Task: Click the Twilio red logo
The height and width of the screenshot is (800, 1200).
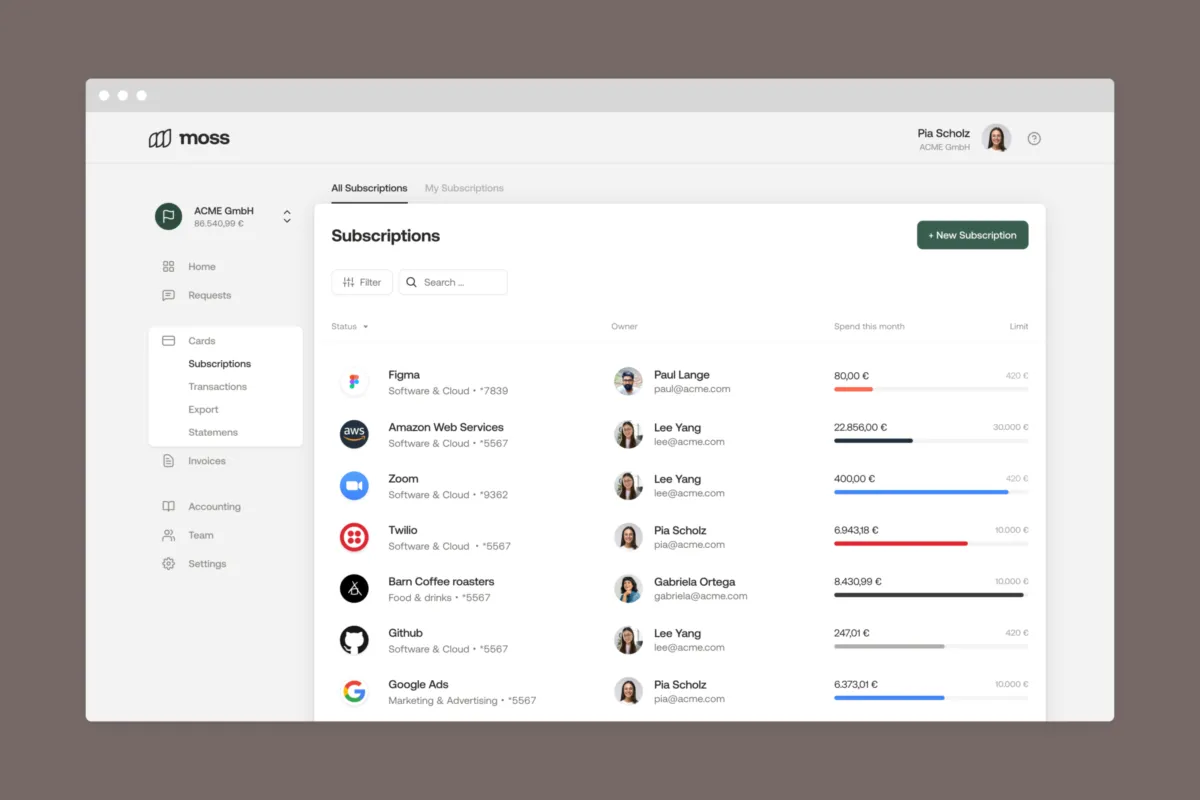Action: (354, 537)
